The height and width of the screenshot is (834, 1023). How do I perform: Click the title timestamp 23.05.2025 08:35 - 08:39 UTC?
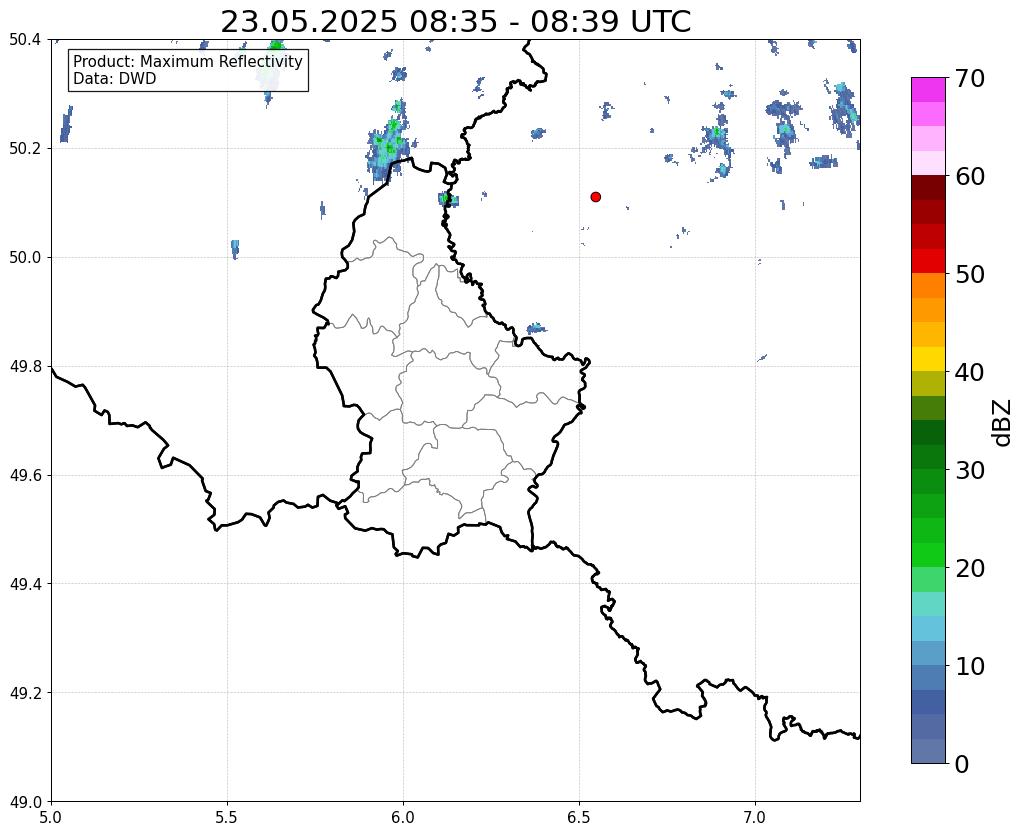(455, 22)
